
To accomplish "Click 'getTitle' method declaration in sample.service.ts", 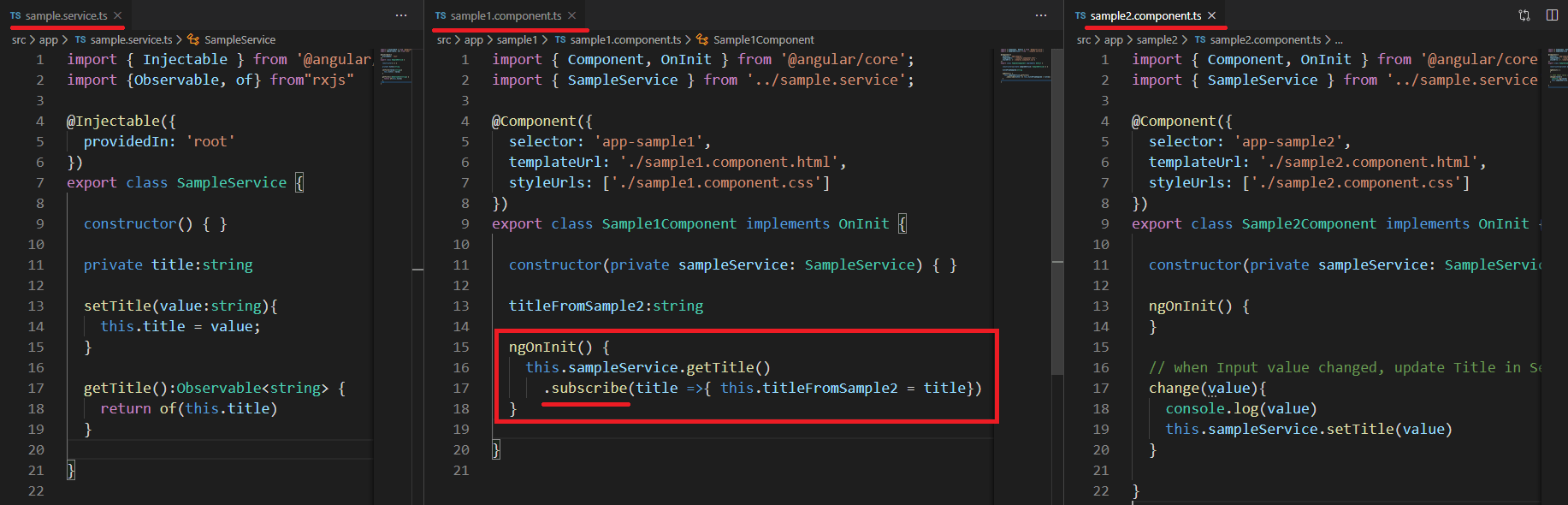I will 117,388.
